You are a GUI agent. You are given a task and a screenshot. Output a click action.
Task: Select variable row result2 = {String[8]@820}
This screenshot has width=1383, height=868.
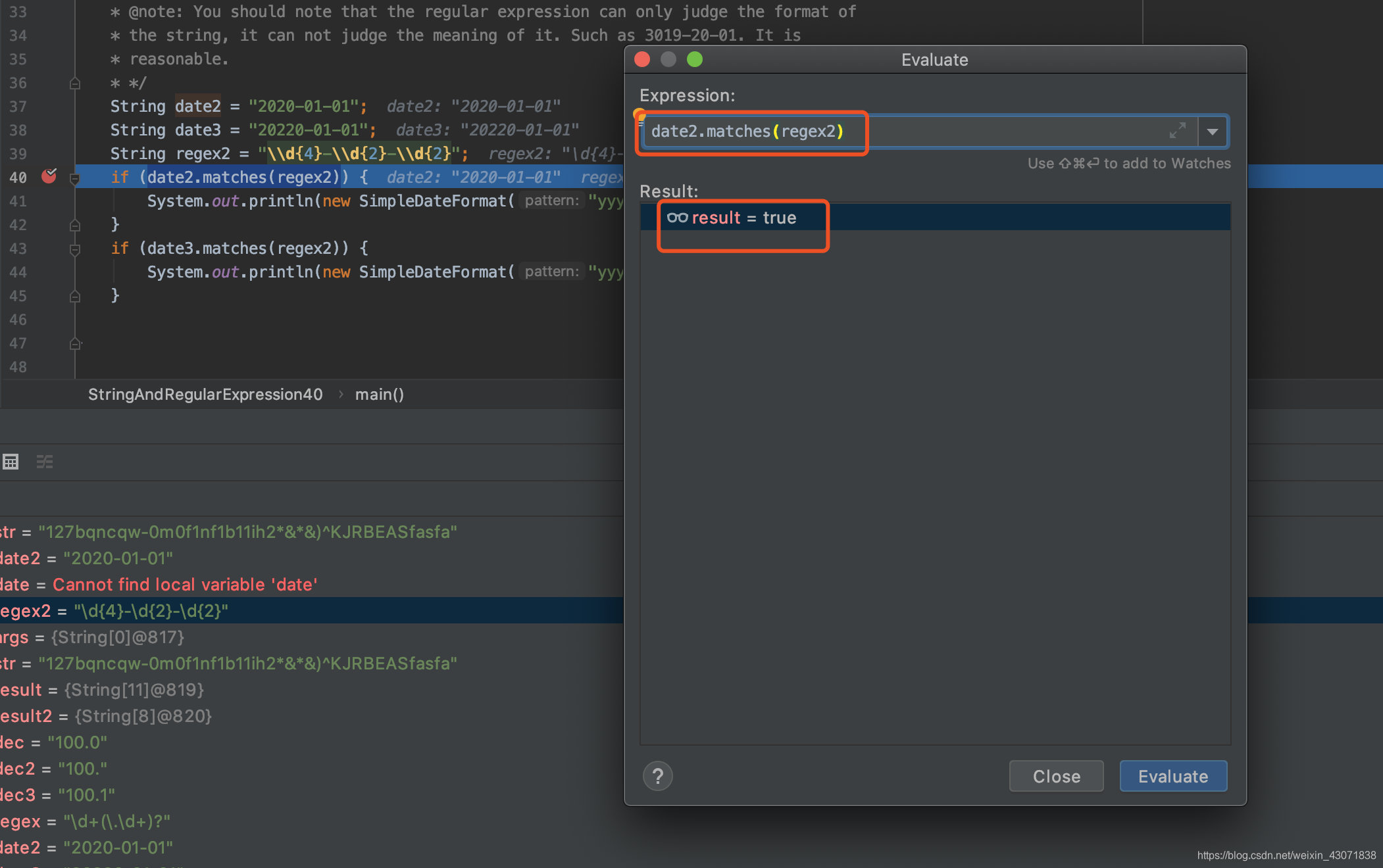pyautogui.click(x=312, y=716)
